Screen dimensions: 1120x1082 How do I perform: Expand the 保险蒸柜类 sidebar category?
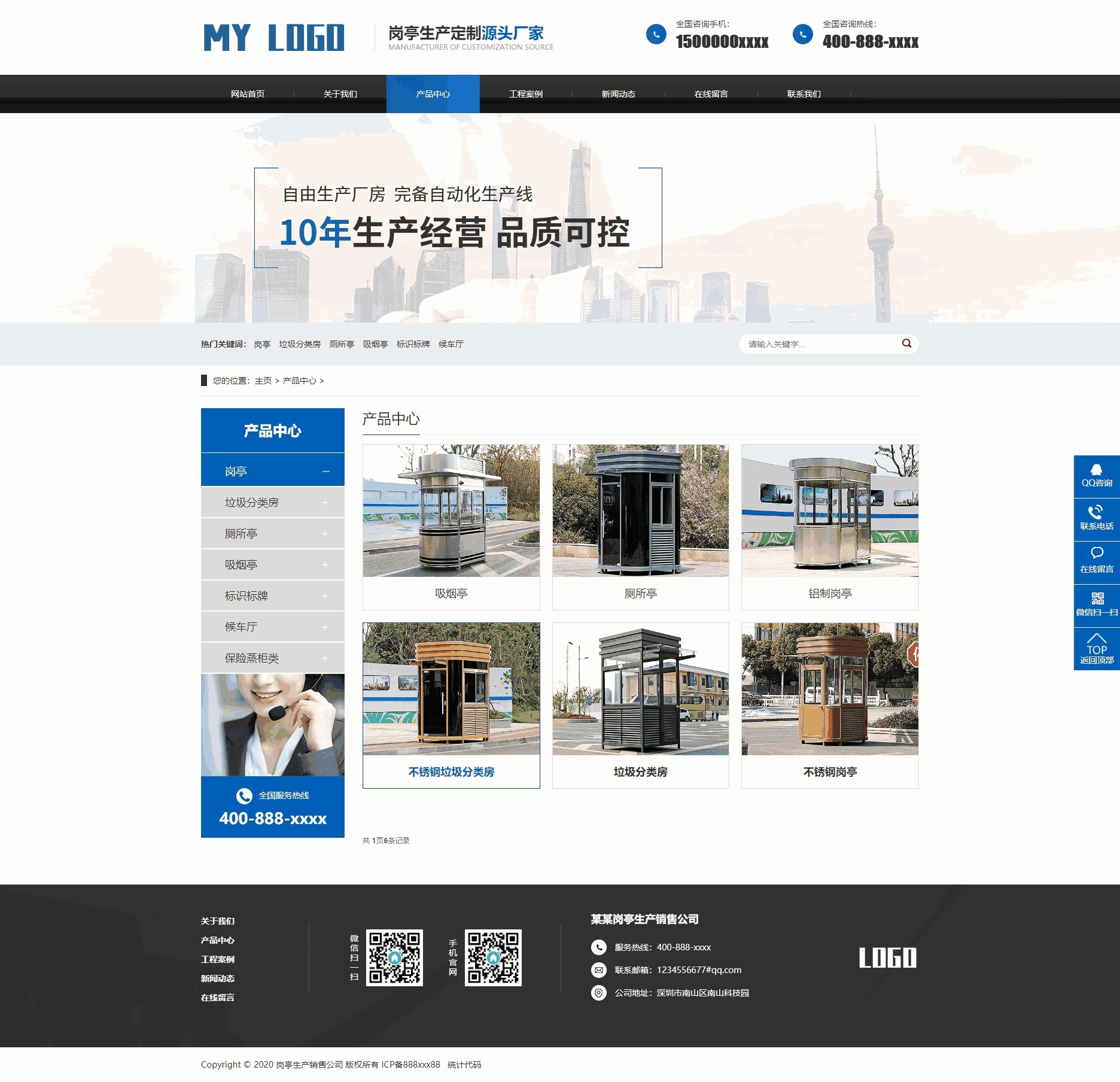click(325, 658)
